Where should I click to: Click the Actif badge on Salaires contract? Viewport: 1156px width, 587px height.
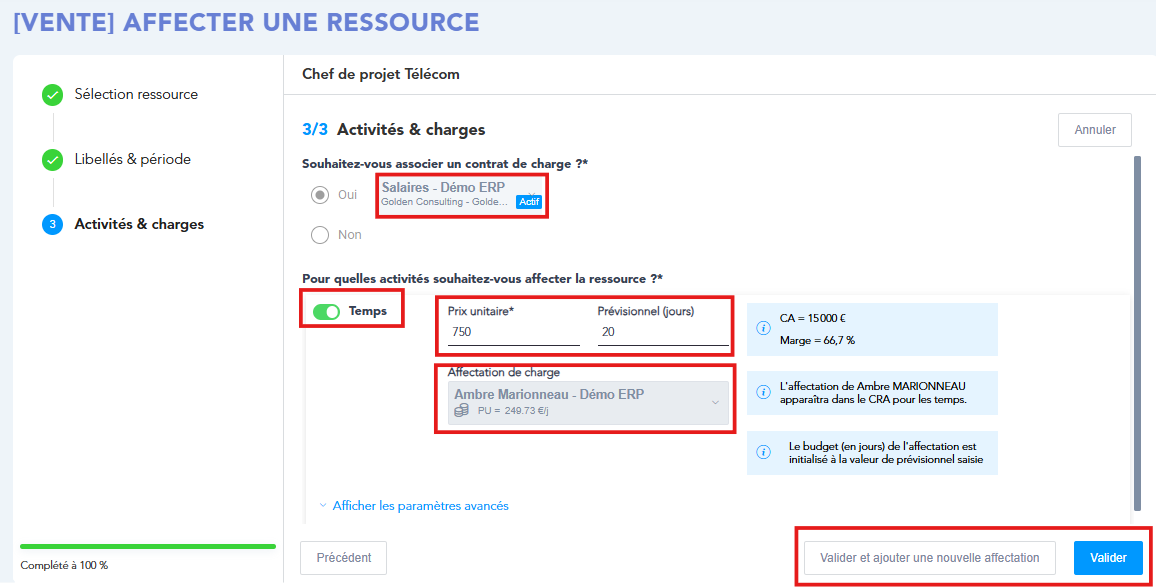tap(528, 202)
